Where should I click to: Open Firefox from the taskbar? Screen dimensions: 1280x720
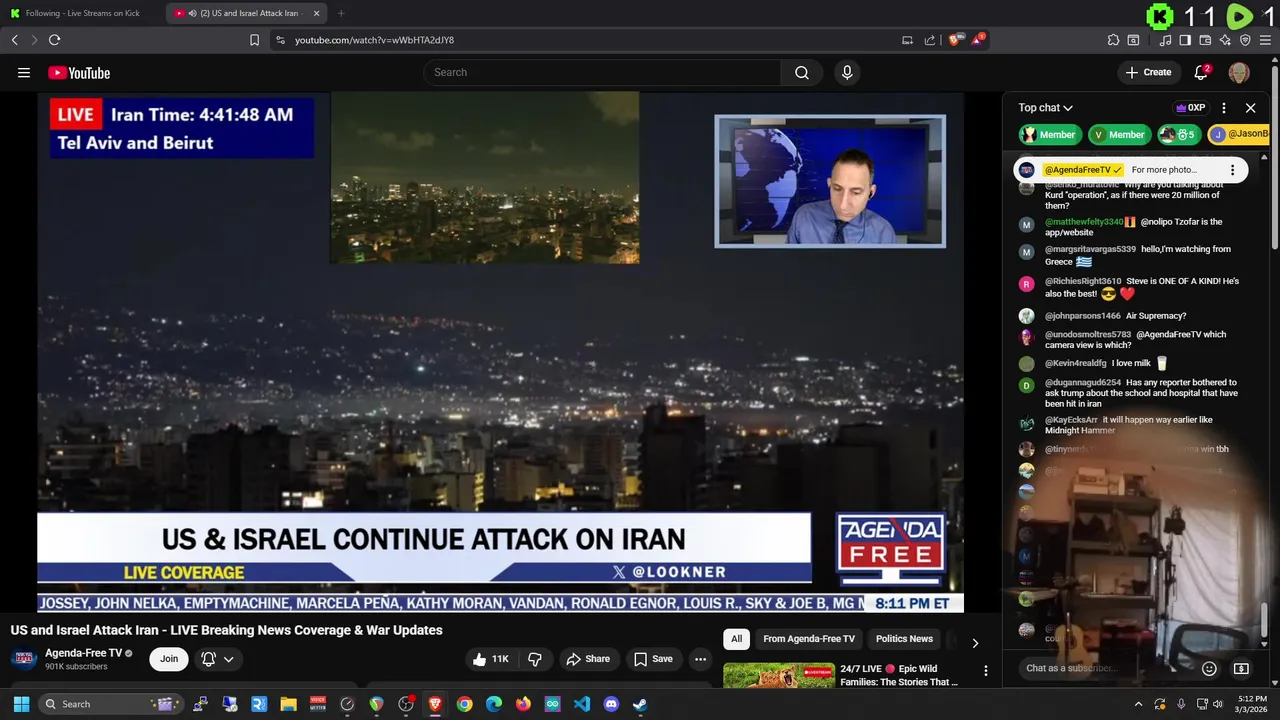(523, 704)
